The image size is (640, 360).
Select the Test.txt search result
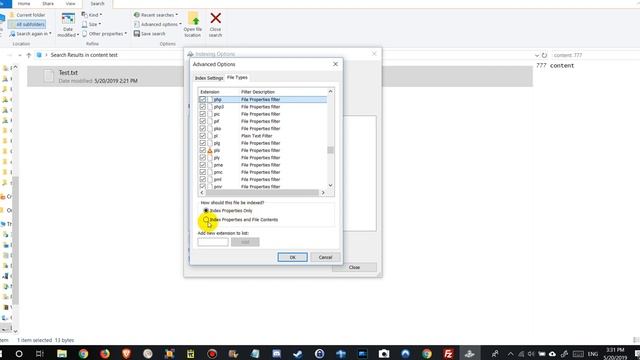pos(280,76)
